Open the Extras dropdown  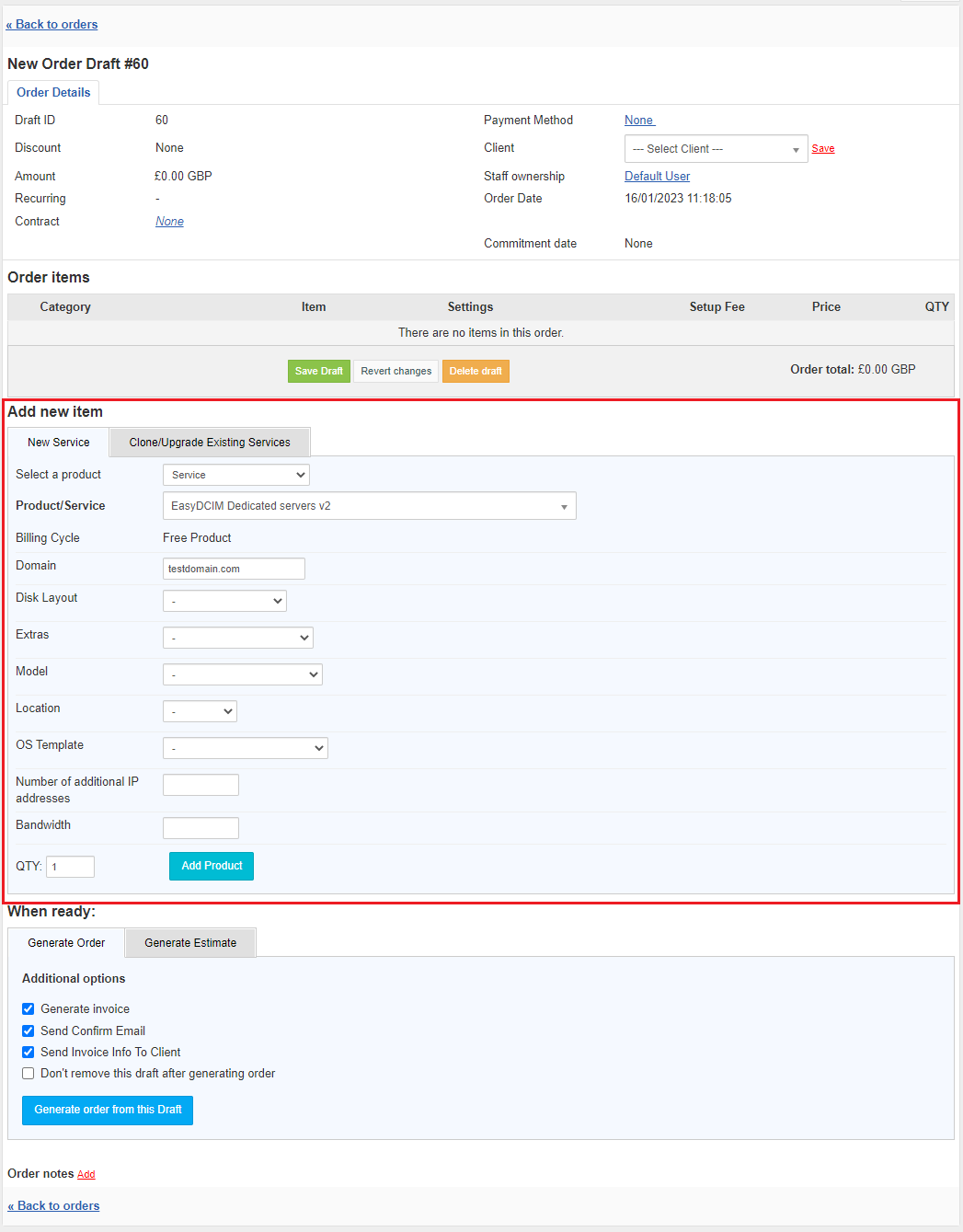point(238,638)
